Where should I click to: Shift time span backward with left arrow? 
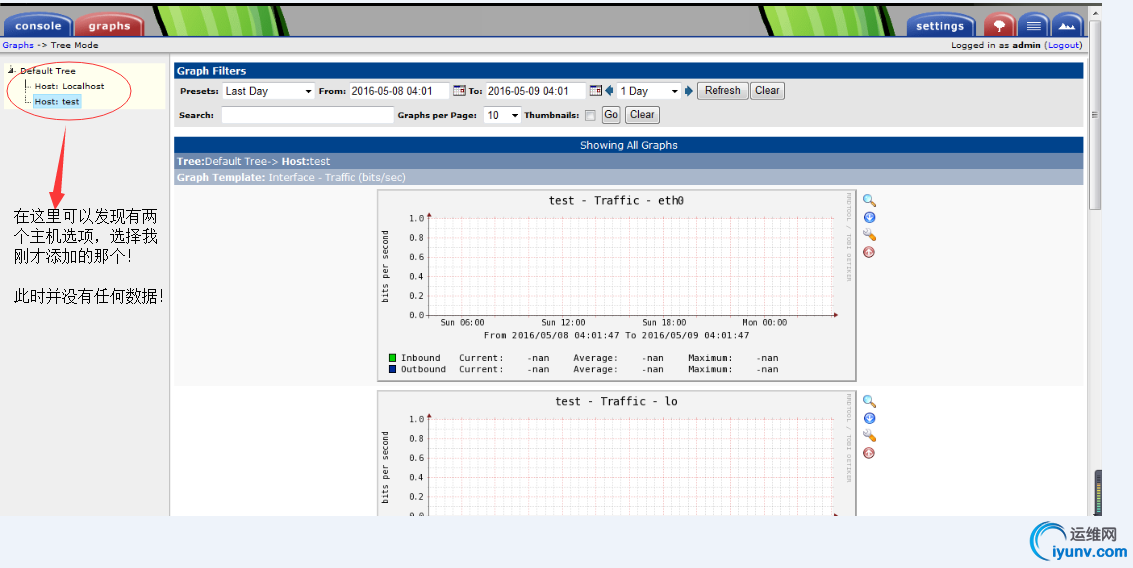click(609, 91)
